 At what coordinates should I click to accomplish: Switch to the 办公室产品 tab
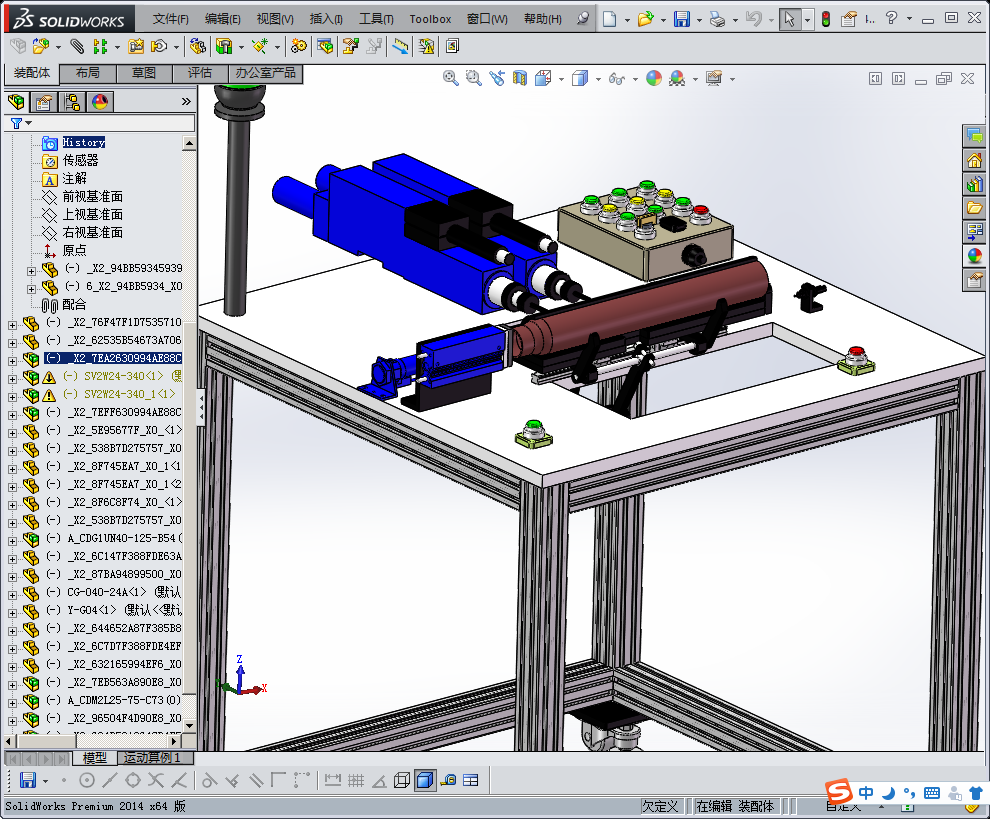[x=265, y=73]
